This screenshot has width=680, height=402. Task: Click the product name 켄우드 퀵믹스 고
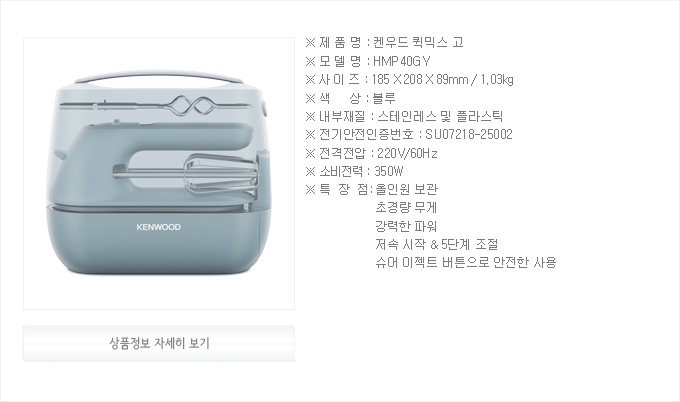(x=418, y=42)
